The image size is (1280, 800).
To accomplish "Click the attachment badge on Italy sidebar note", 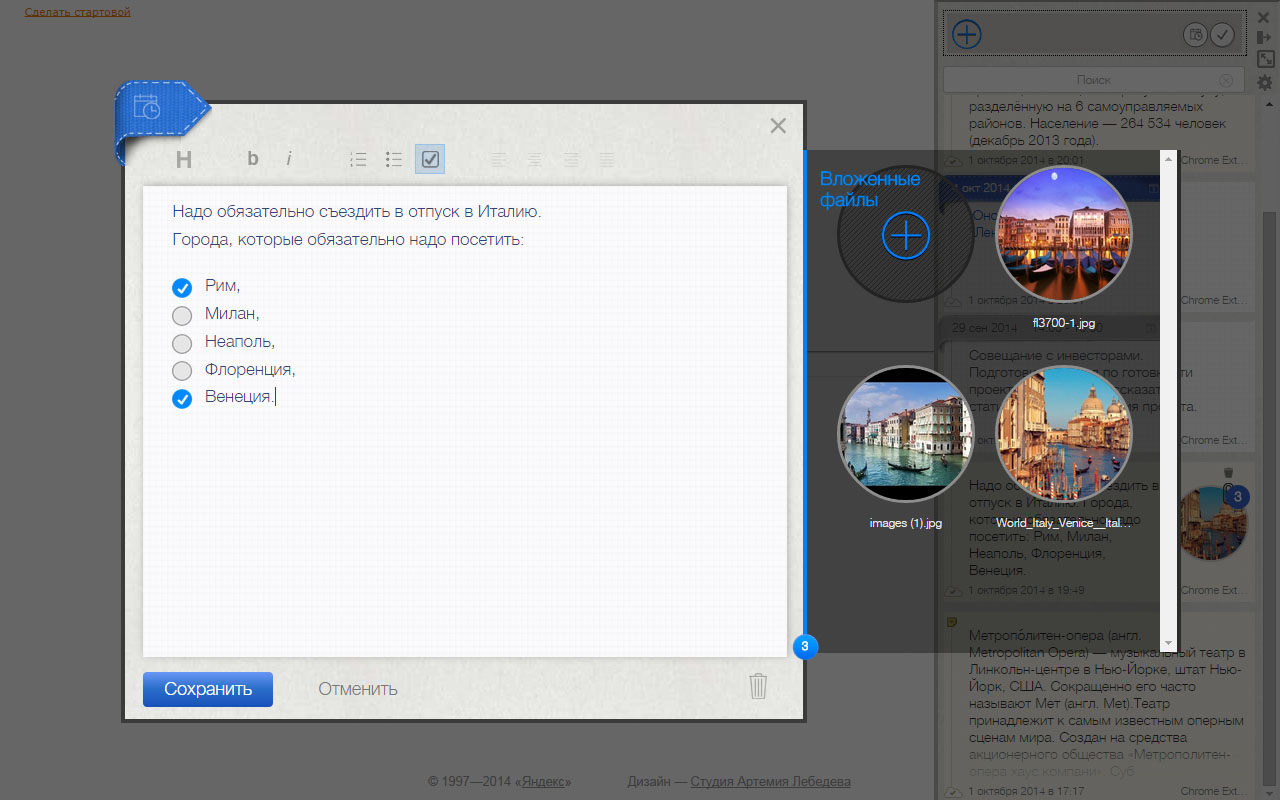I will coord(1238,496).
